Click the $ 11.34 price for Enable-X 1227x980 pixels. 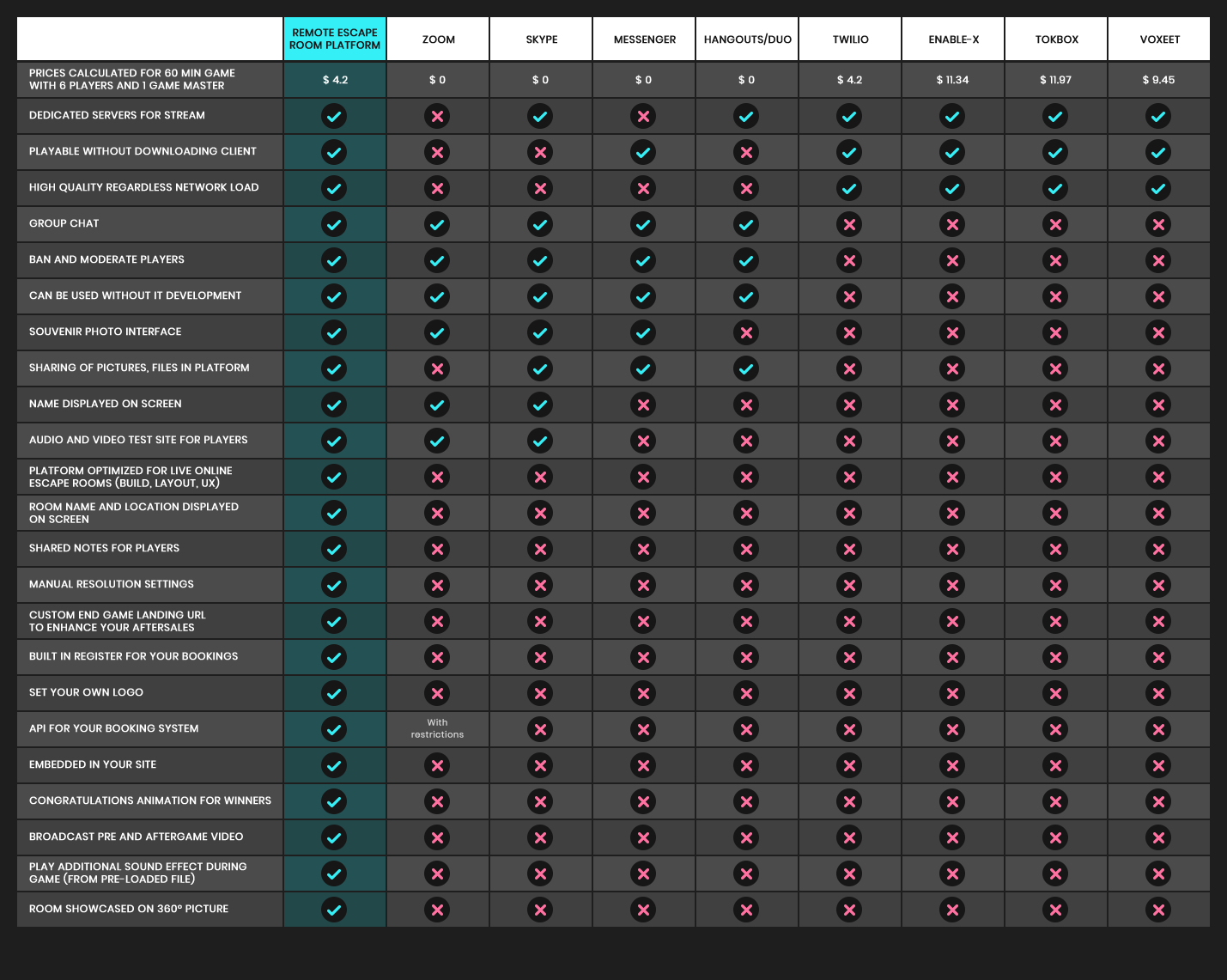[x=952, y=80]
